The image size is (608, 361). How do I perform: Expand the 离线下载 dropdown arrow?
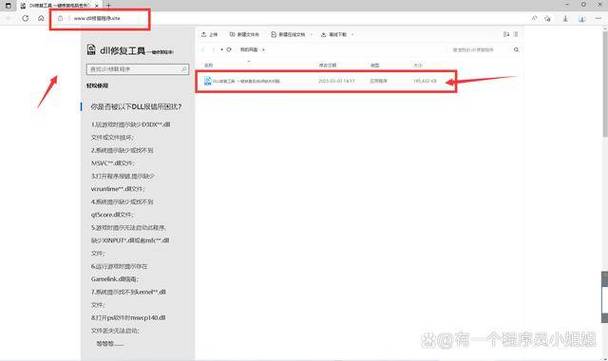(352, 35)
